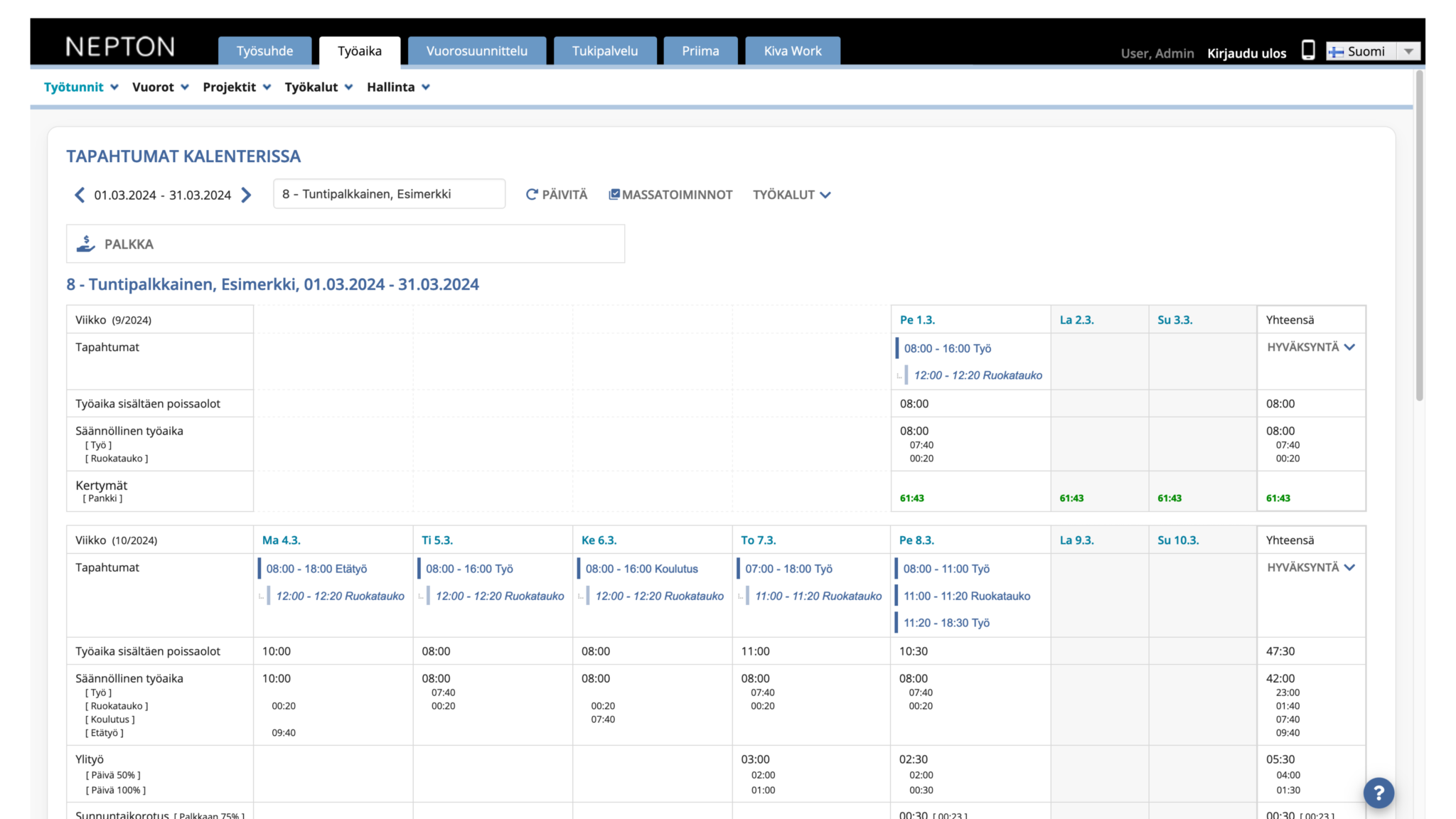Screen dimensions: 1456x819
Task: Open the Kiva Work tab
Action: (793, 51)
